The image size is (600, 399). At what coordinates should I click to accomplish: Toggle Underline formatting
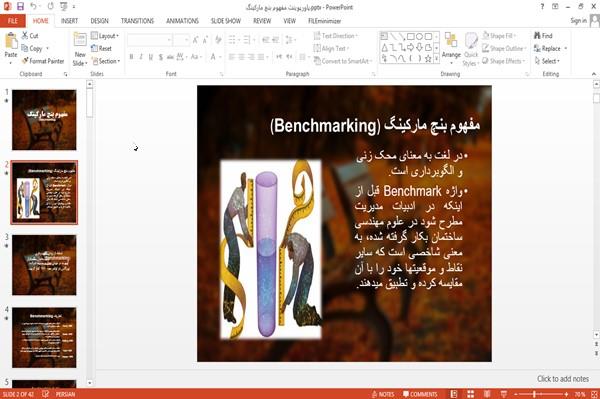pos(151,57)
